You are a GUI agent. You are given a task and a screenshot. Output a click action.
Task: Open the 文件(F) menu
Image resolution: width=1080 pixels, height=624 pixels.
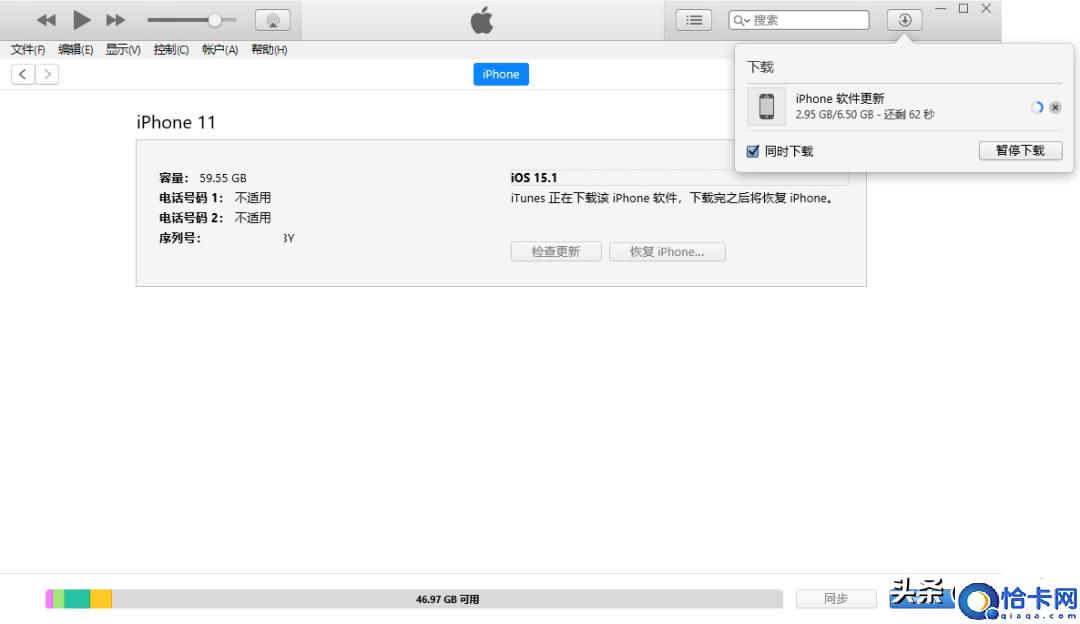[28, 50]
